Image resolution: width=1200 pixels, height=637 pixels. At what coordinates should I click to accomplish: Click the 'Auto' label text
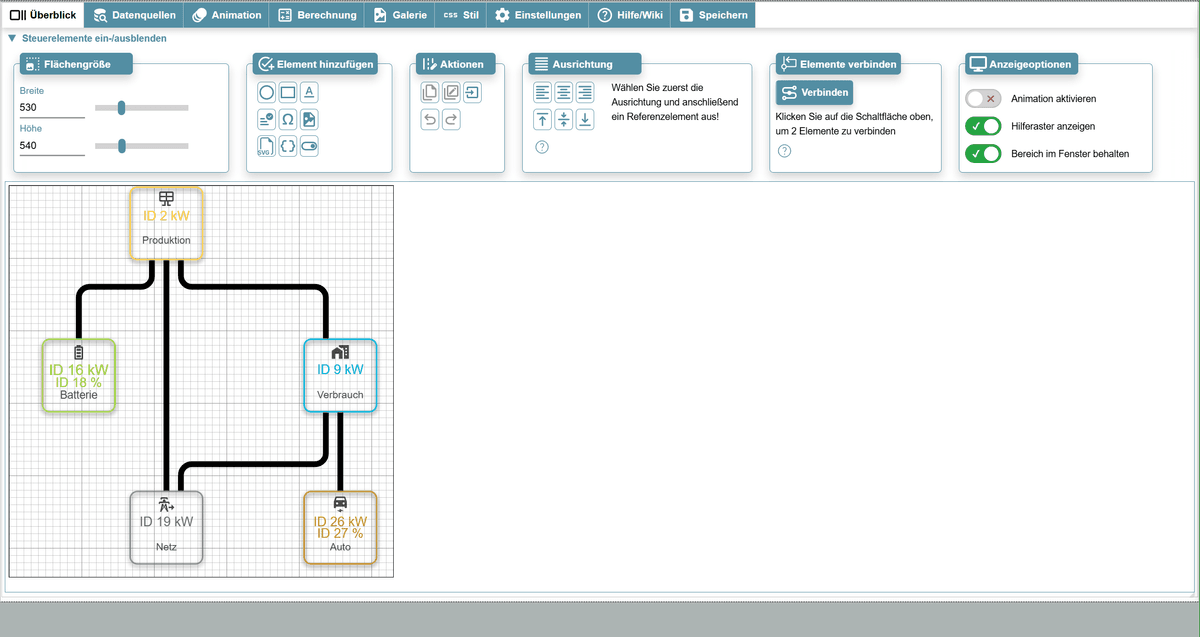340,547
